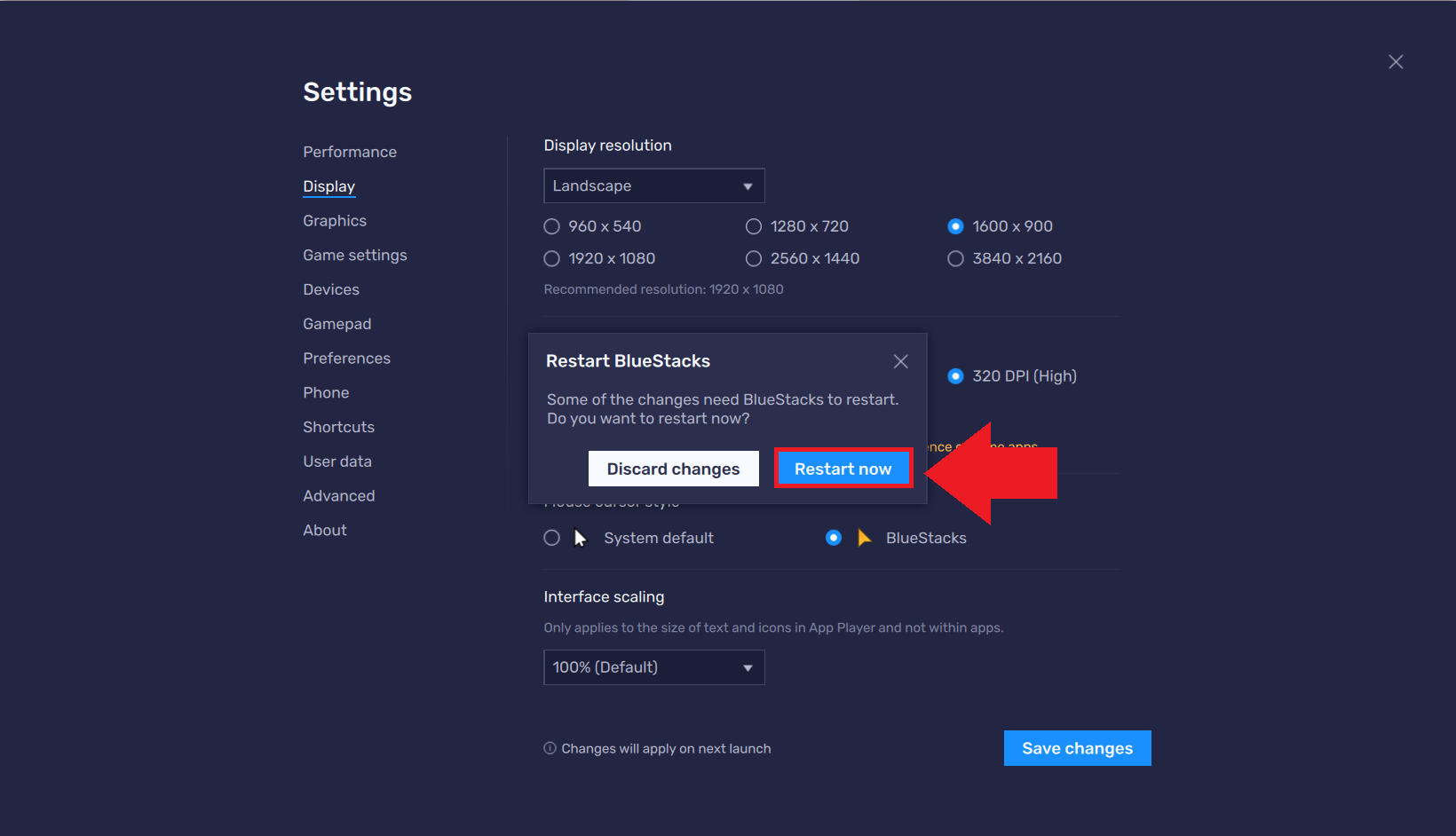Select 3840 x 2160 resolution

click(x=955, y=258)
